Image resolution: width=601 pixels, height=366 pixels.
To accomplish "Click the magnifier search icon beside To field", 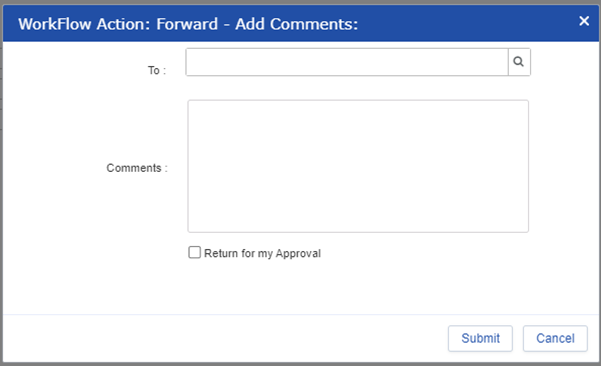I will [519, 62].
